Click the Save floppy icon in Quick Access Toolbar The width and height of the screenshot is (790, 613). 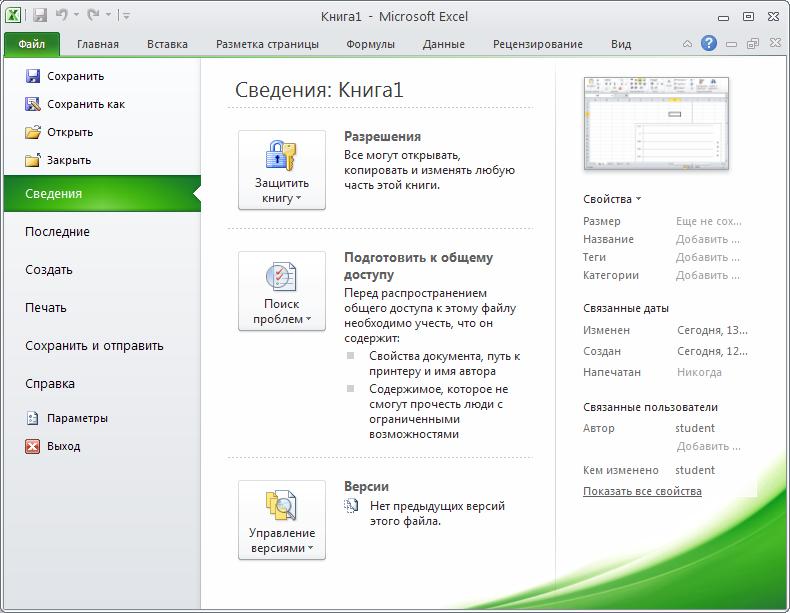click(40, 15)
